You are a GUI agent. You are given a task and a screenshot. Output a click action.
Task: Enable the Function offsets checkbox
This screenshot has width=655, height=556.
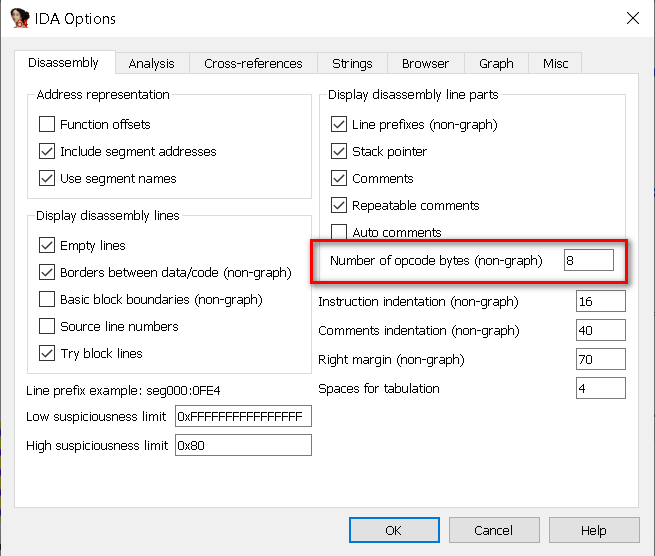[x=47, y=125]
